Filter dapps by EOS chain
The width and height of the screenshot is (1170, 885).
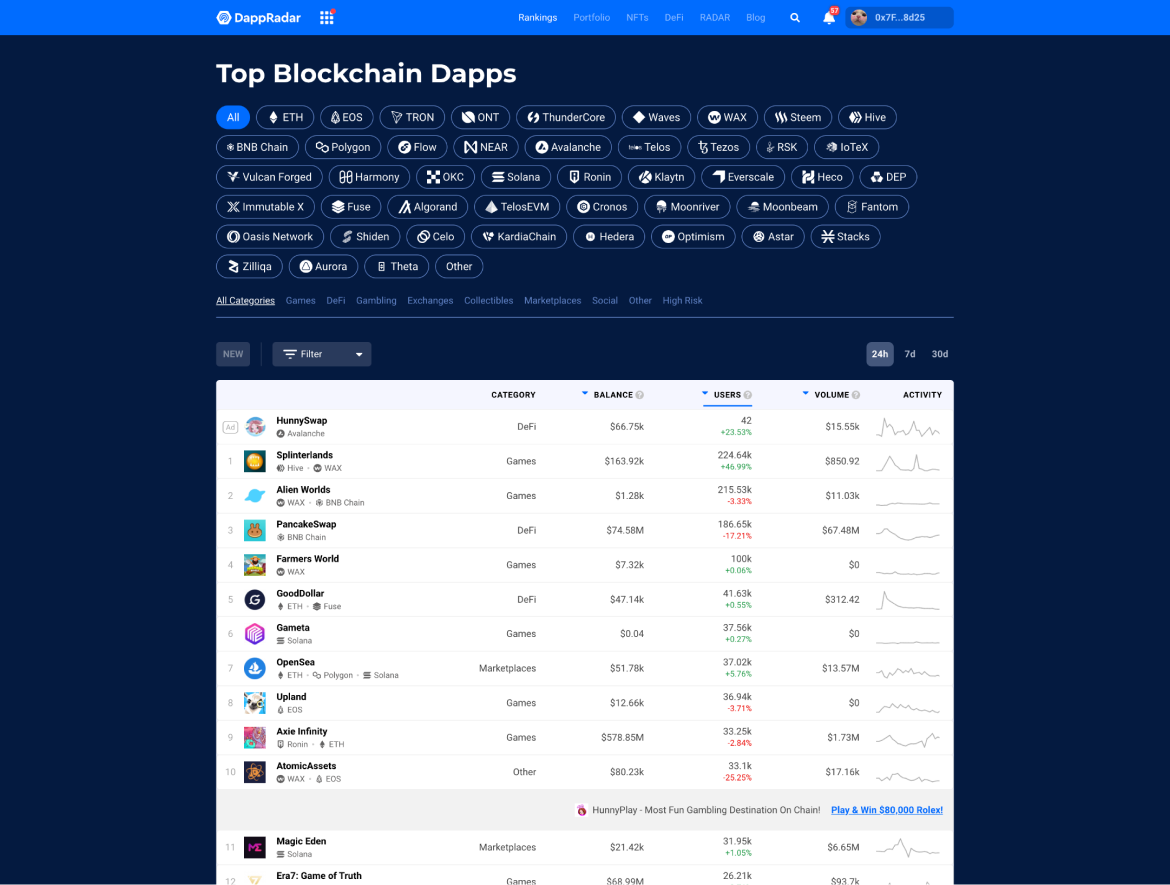click(x=346, y=117)
